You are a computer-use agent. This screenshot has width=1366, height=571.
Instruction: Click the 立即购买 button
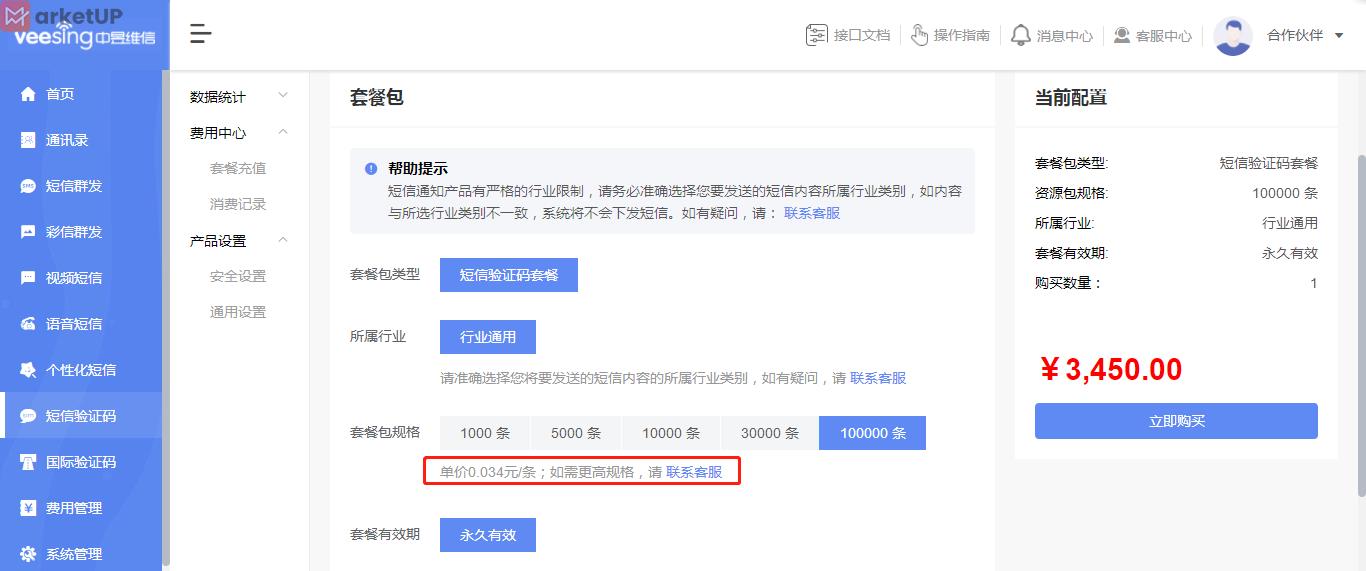pyautogui.click(x=1176, y=421)
